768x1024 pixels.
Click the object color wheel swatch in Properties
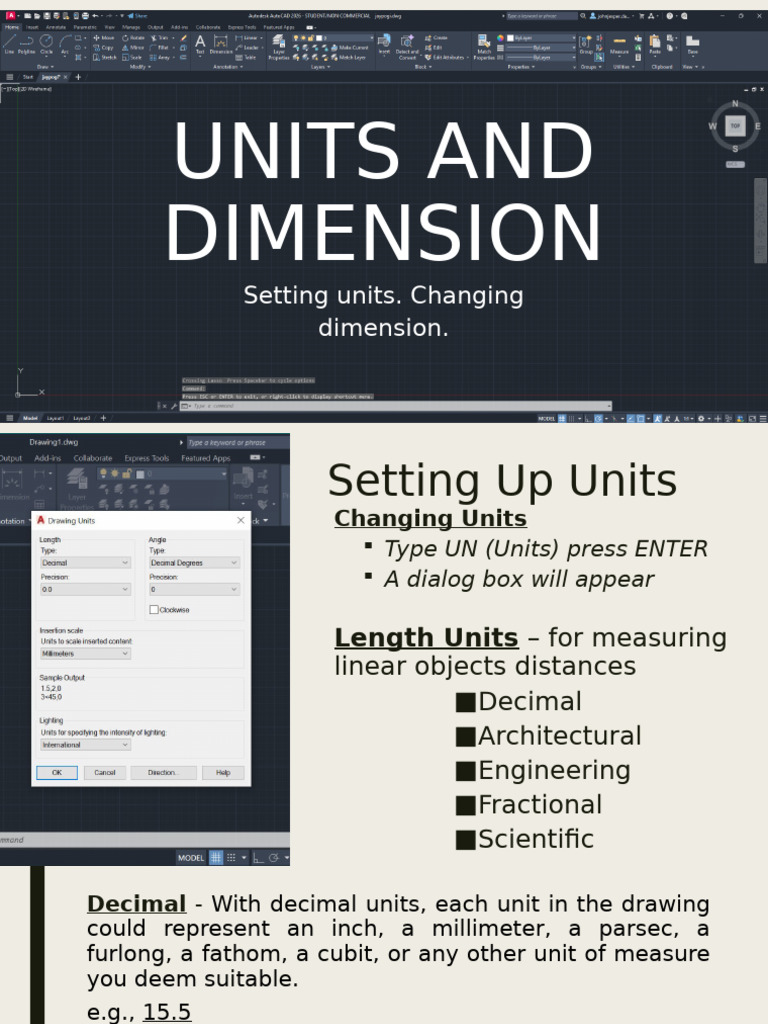coord(500,38)
